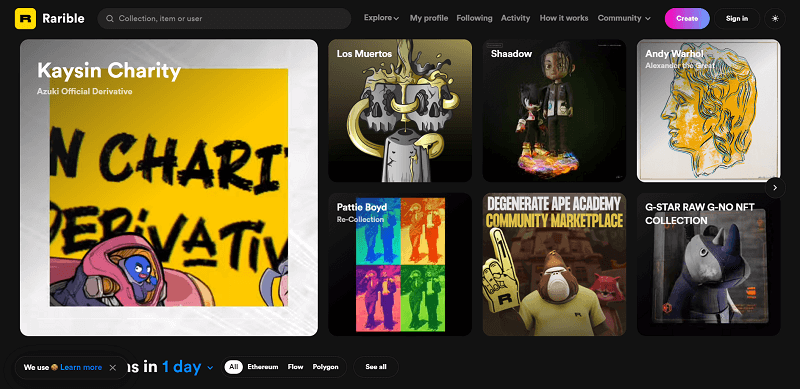Open the Andy Warhol collection card

[709, 110]
